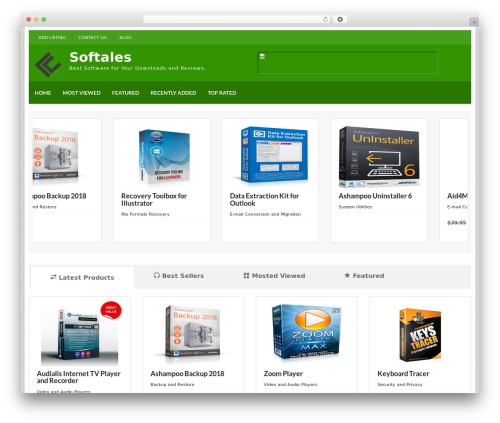Click the Zoom Player title
Viewport: 500px width, 423px height.
(283, 374)
